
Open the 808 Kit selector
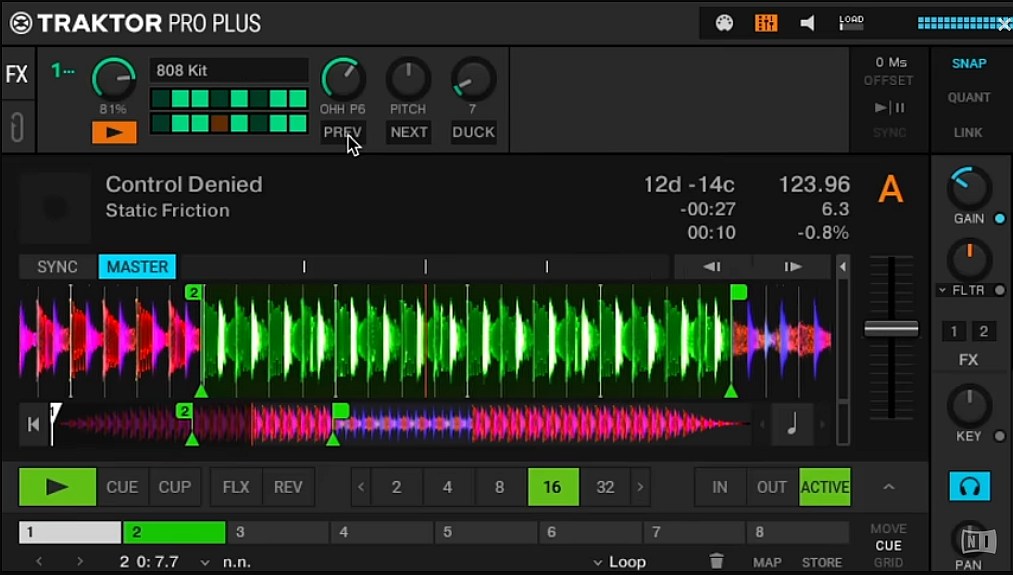coord(229,70)
